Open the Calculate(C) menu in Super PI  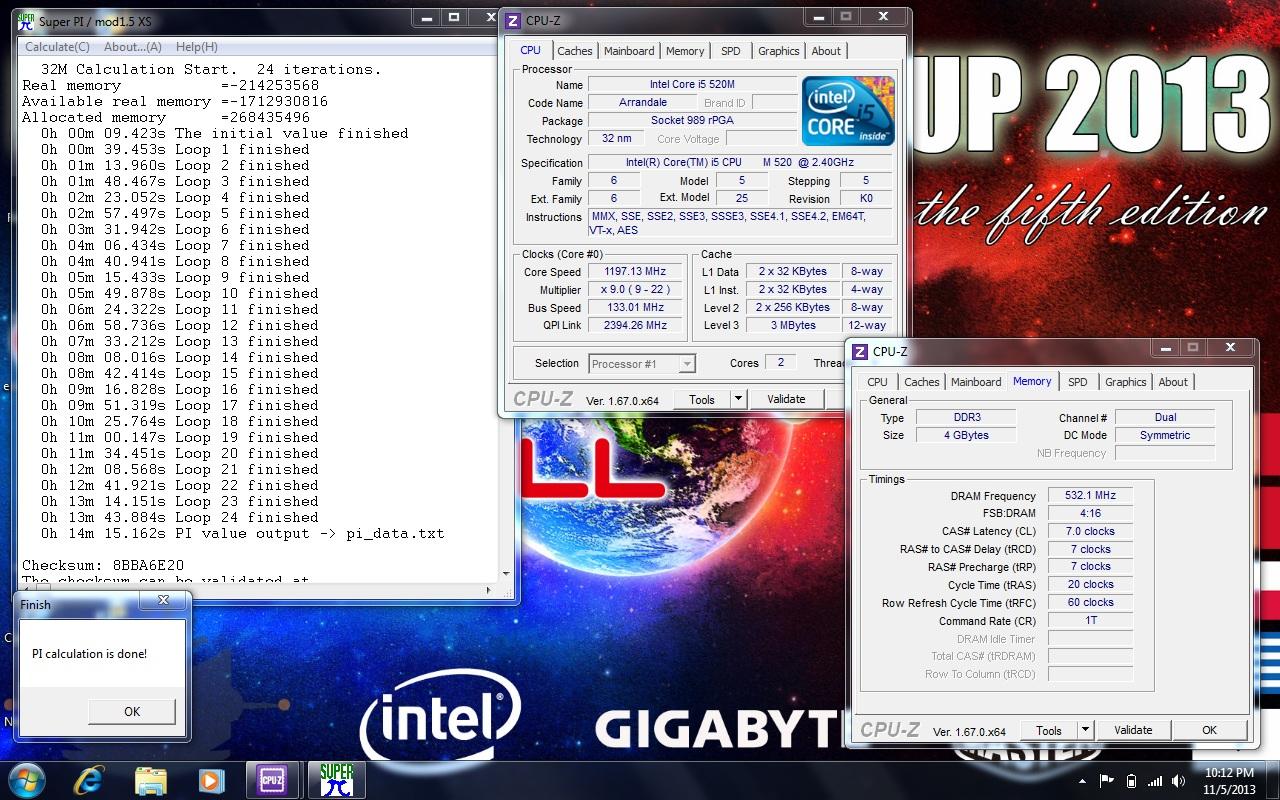click(57, 47)
